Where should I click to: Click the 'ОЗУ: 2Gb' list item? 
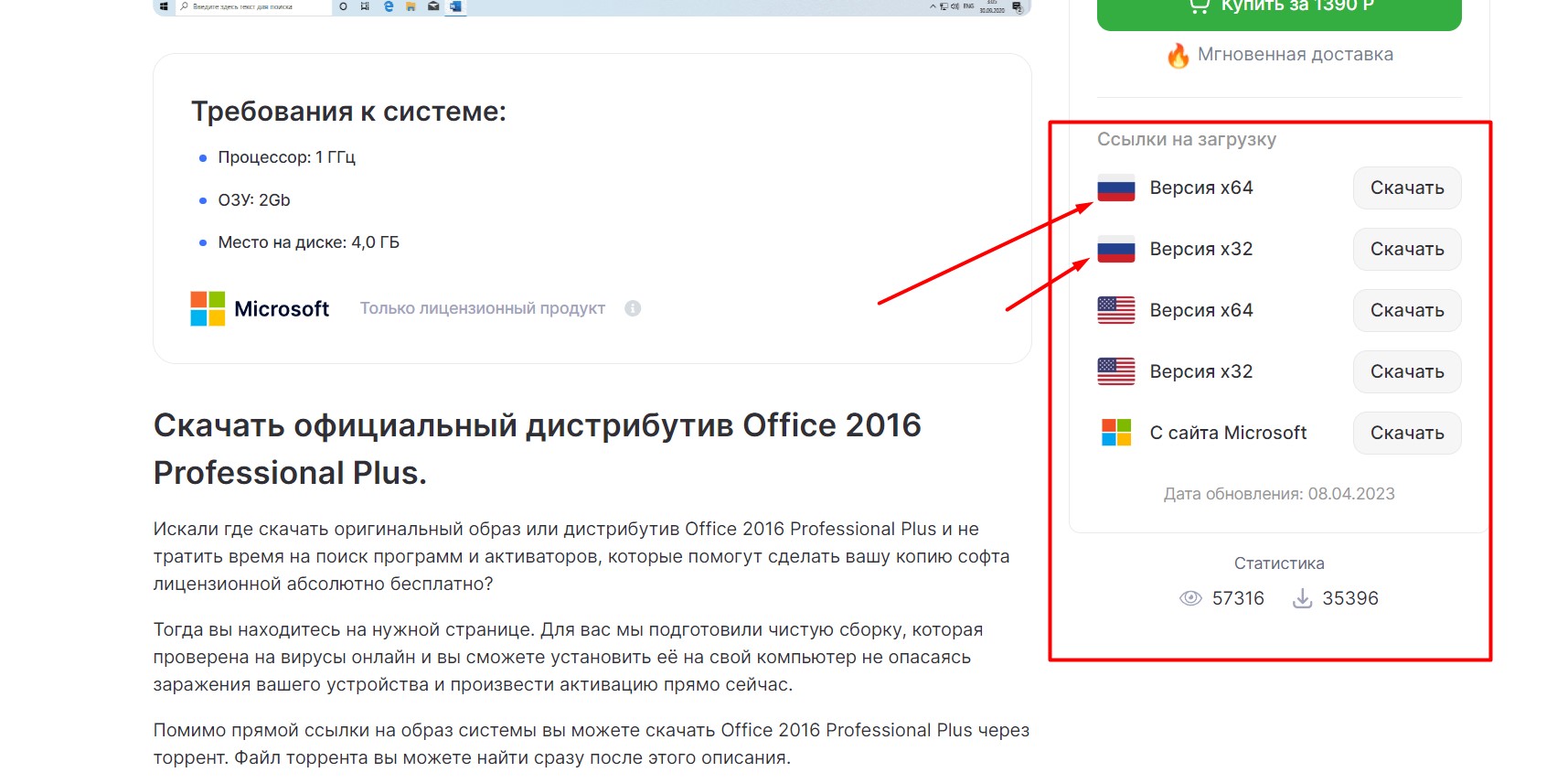pos(254,200)
